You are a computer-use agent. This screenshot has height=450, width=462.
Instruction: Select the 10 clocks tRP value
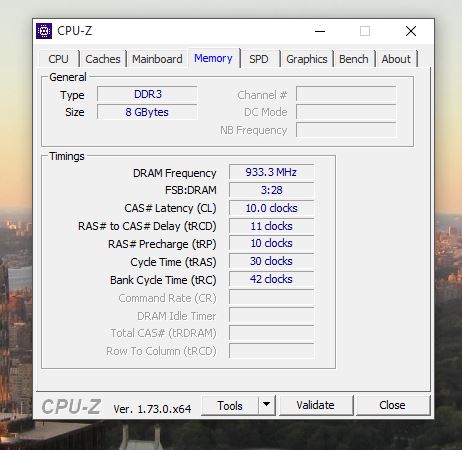[271, 244]
